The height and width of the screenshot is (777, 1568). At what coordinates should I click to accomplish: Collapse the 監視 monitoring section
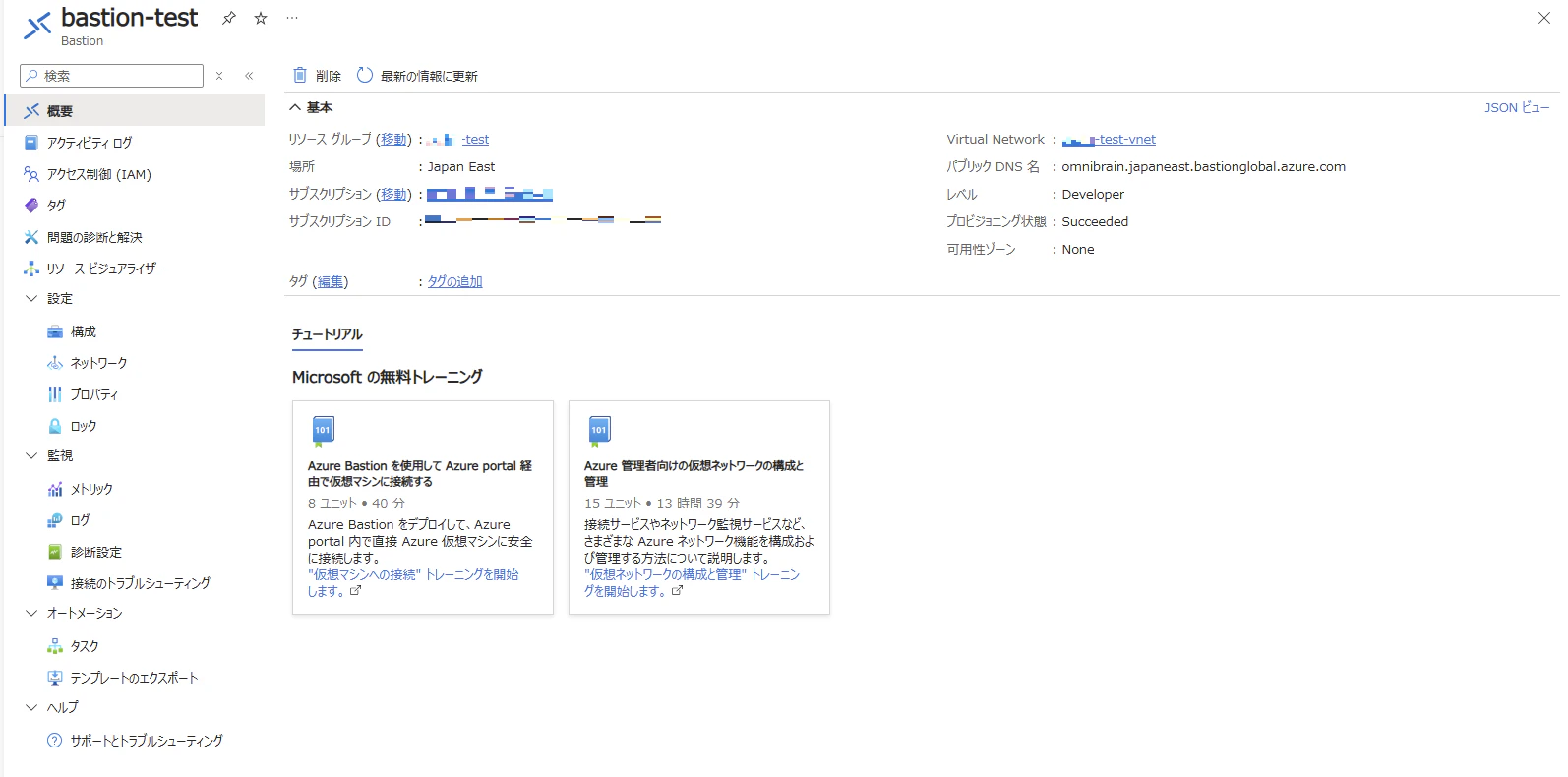(31, 455)
